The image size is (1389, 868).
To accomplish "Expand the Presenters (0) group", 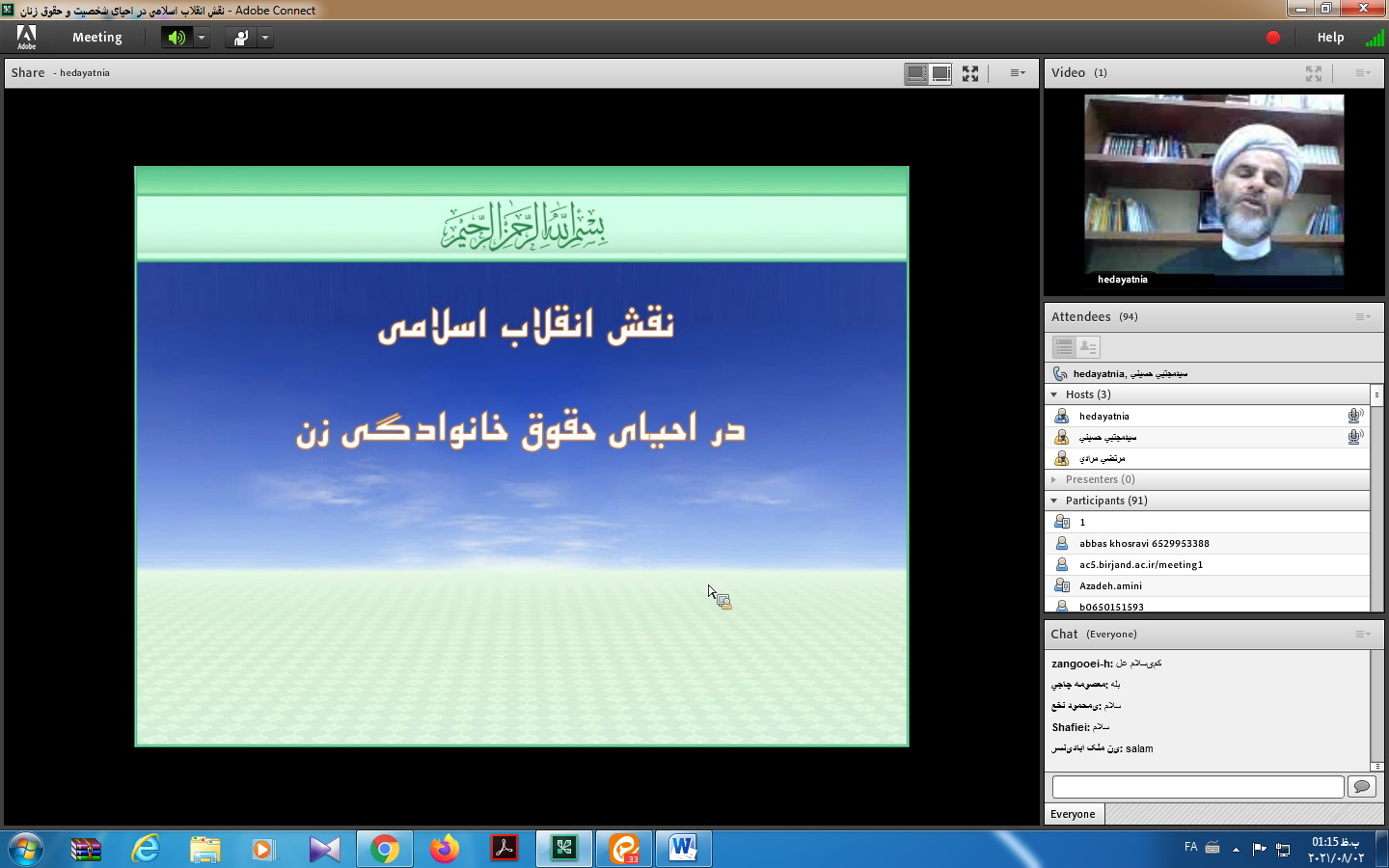I will click(1054, 479).
